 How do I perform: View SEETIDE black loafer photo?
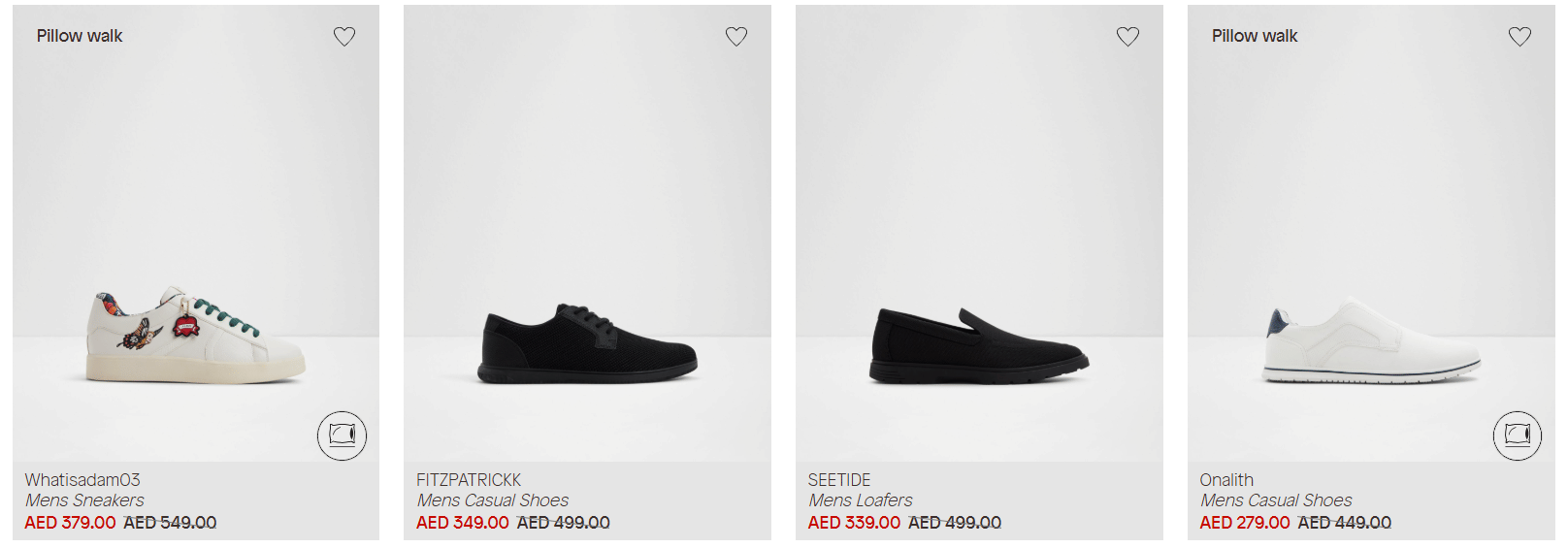click(x=980, y=346)
